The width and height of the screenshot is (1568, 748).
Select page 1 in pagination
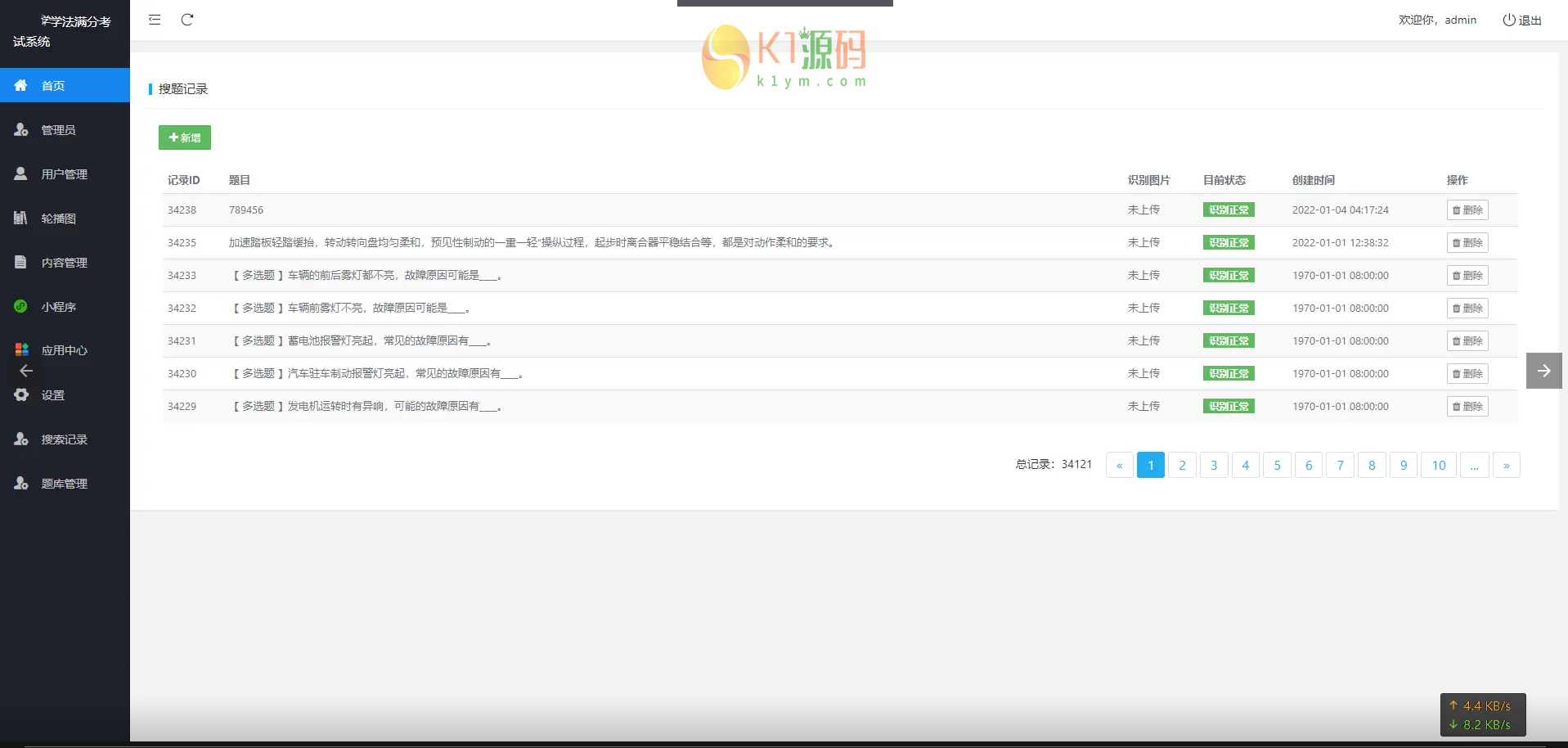pyautogui.click(x=1151, y=465)
